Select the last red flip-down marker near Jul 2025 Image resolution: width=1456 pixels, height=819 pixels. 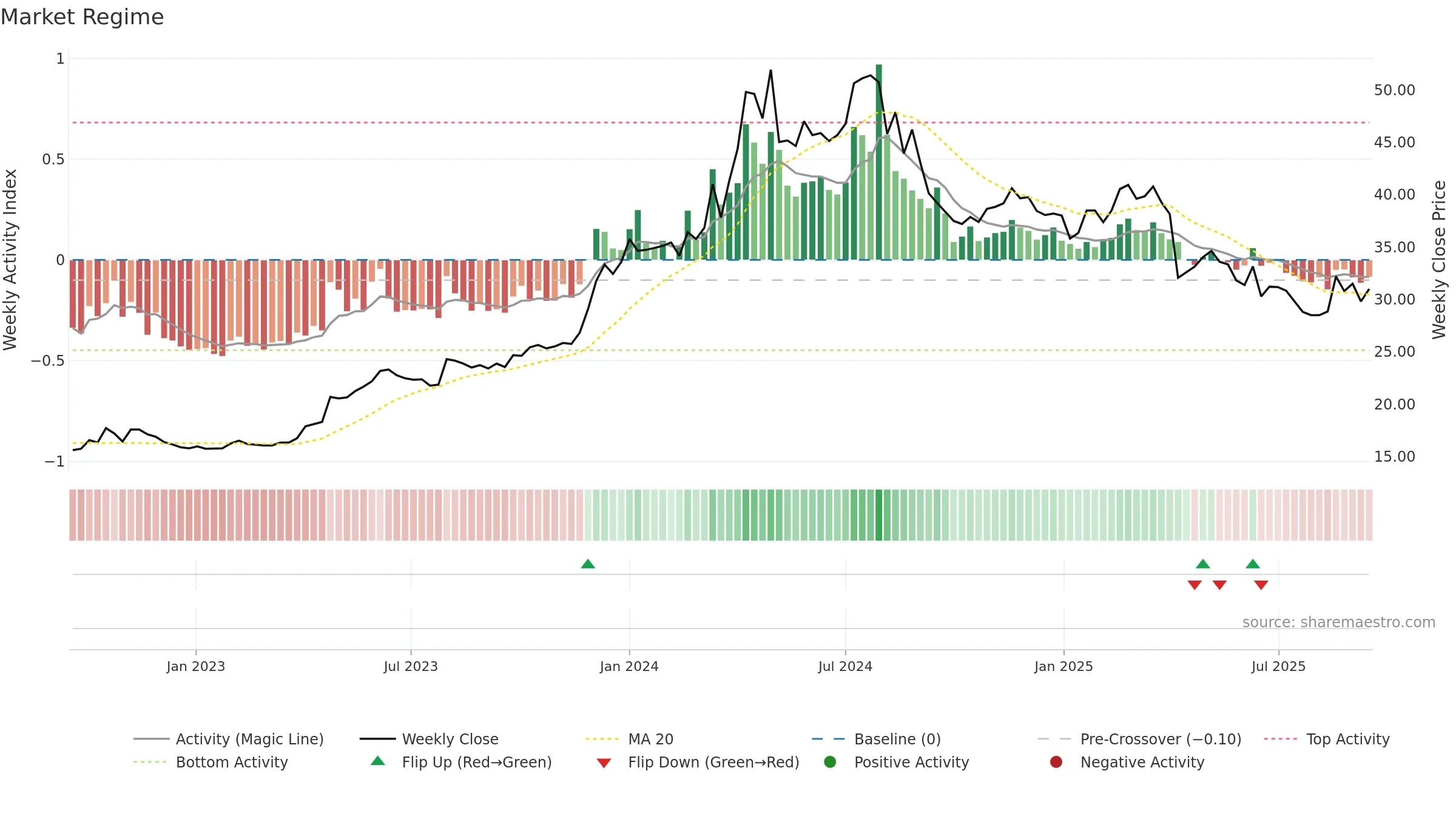1261,585
